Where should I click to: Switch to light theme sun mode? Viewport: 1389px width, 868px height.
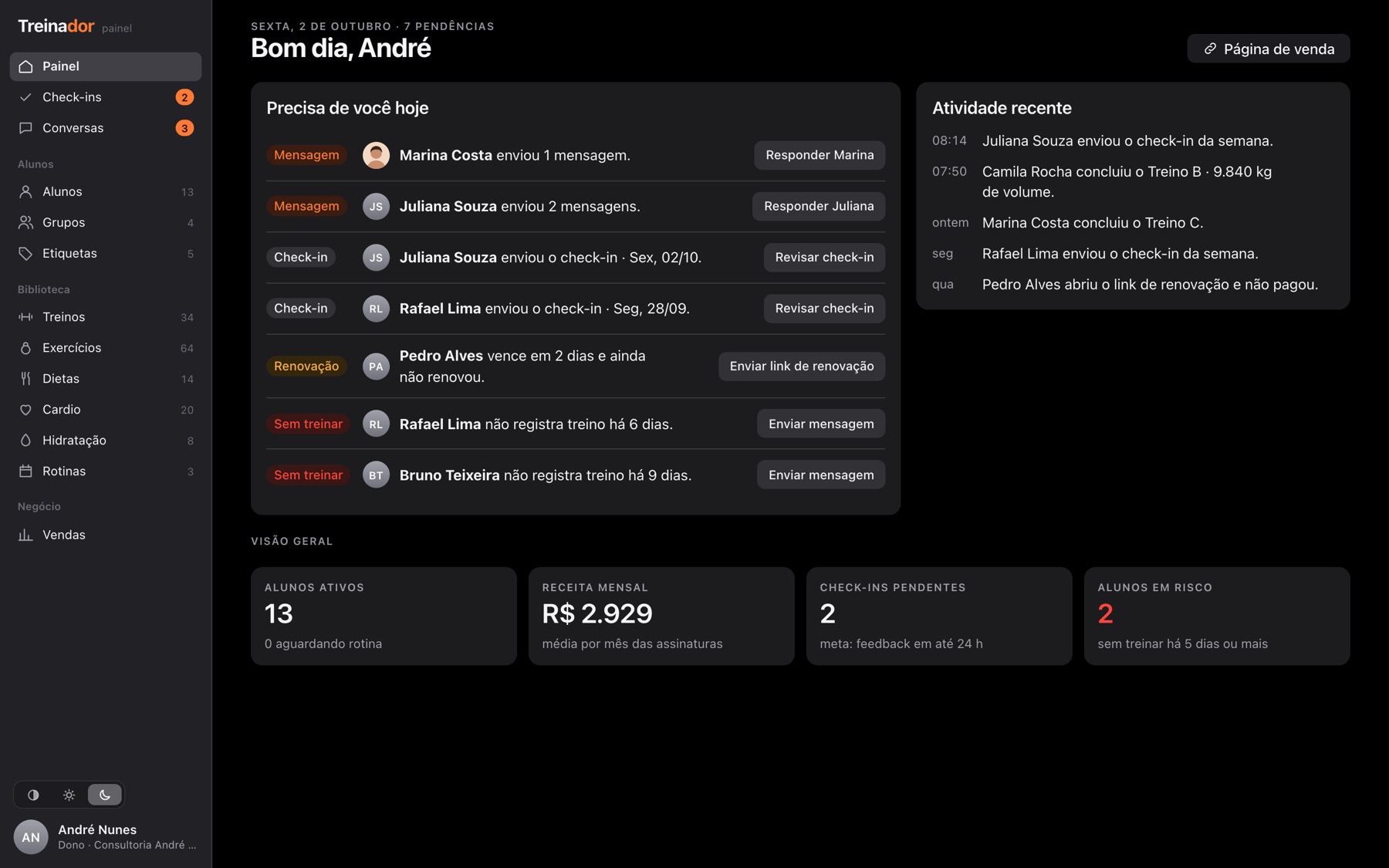69,795
